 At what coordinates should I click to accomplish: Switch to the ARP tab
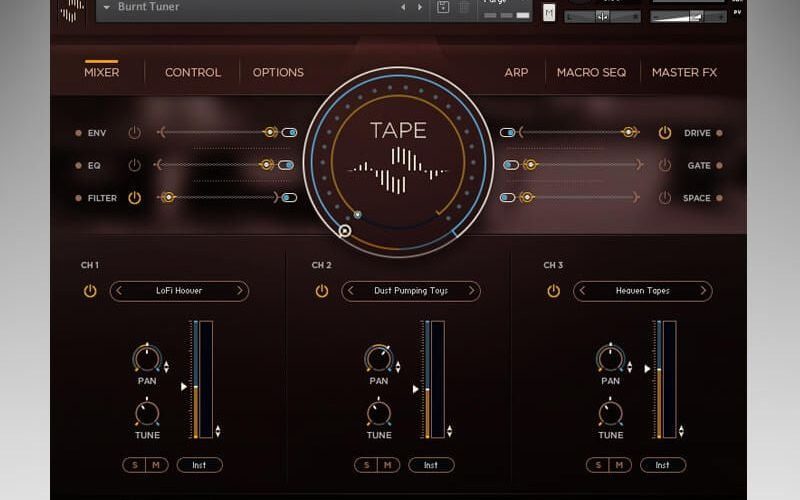pos(516,72)
